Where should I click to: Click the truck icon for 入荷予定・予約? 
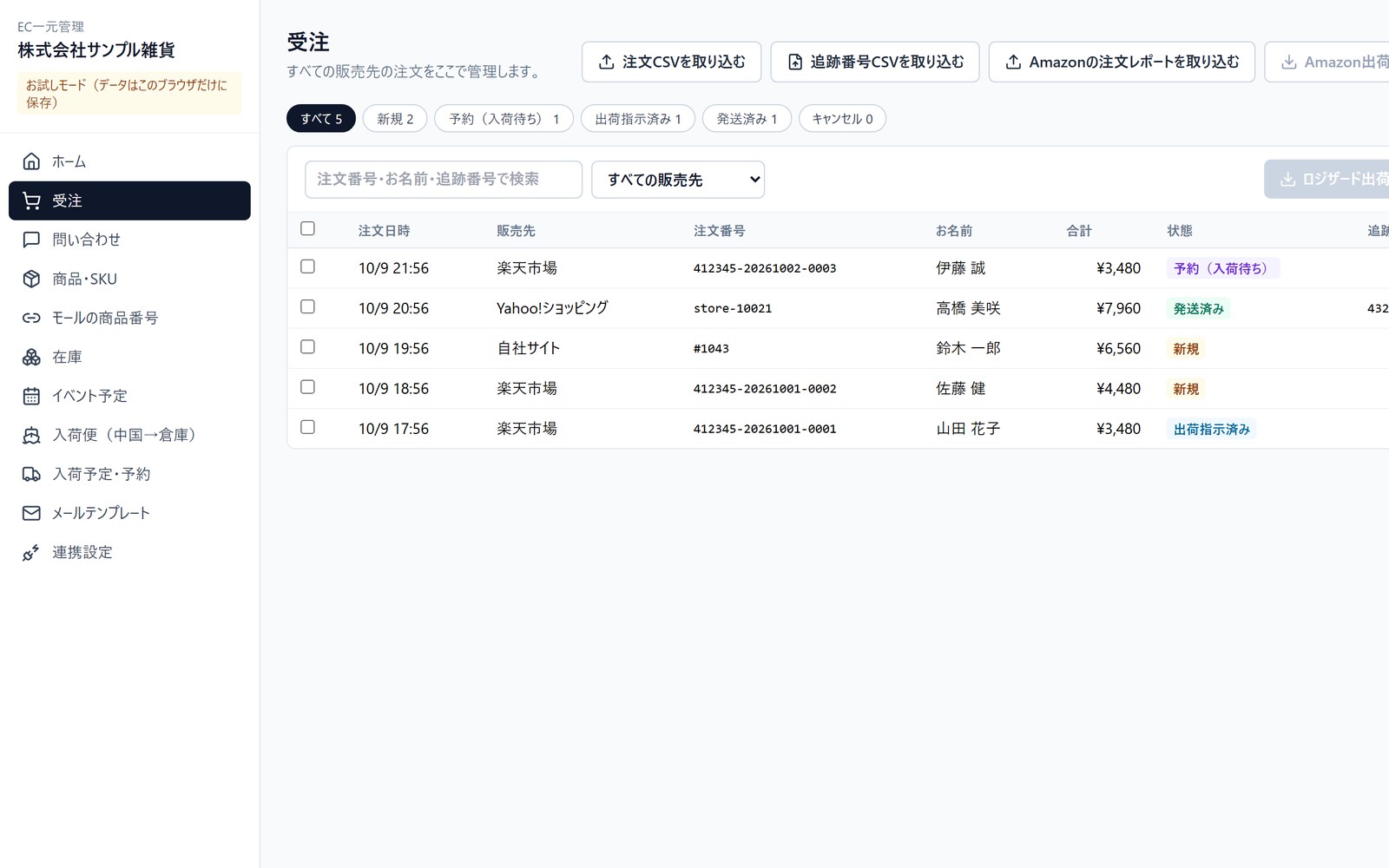click(x=31, y=474)
